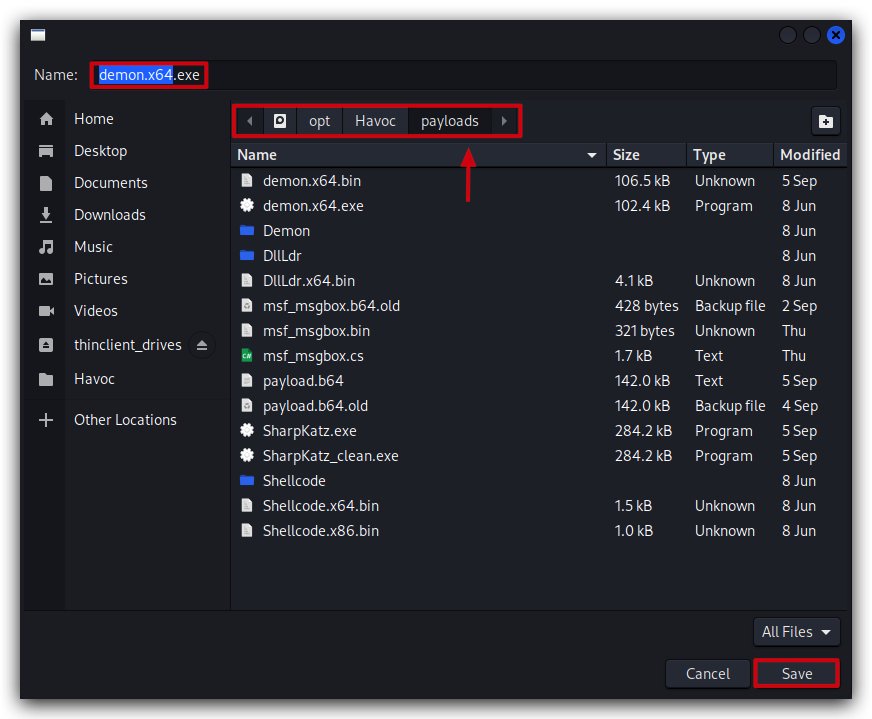This screenshot has height=719, width=872.
Task: Click the window icon in title bar
Action: 38,35
